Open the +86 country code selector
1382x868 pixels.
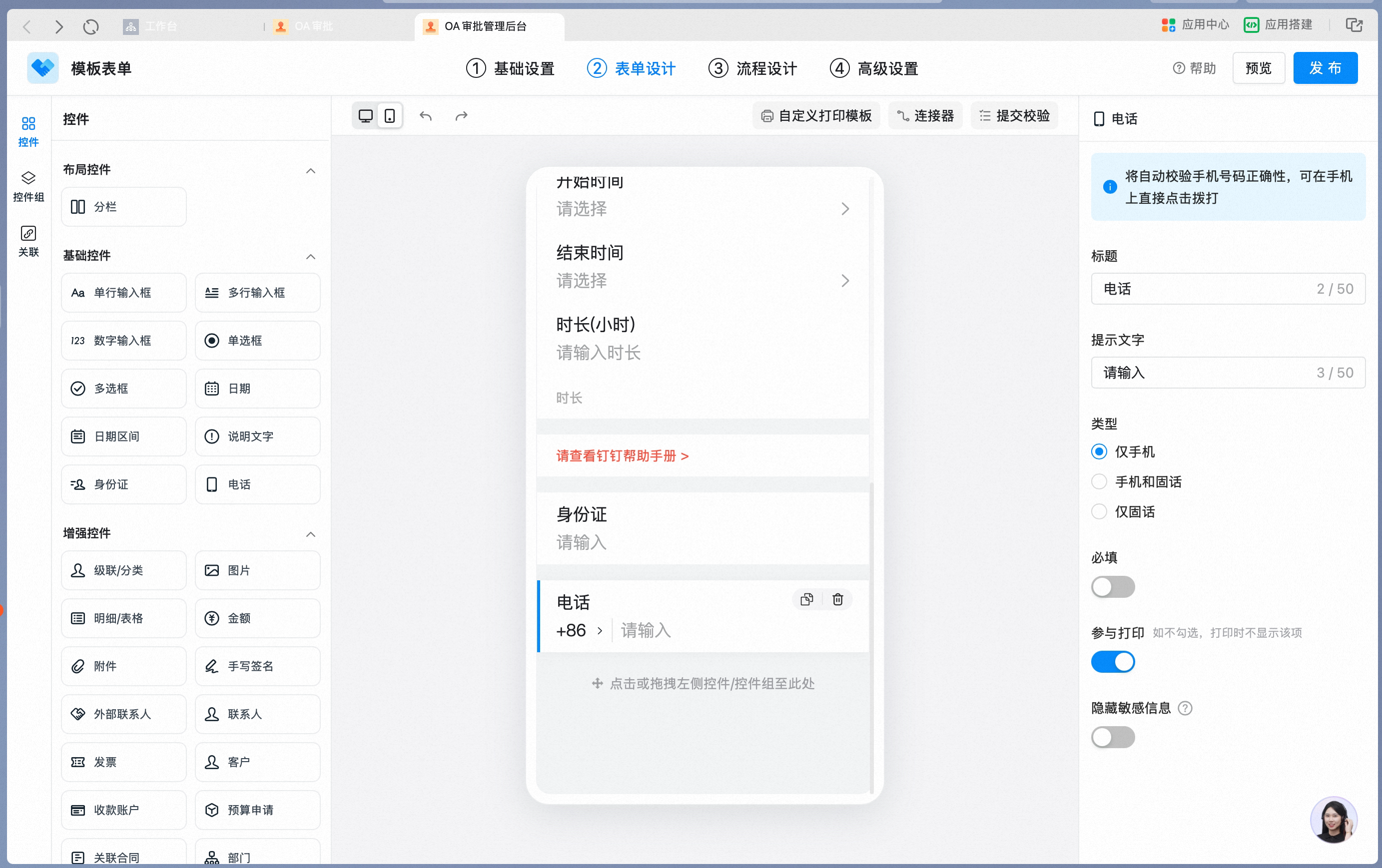[x=580, y=630]
